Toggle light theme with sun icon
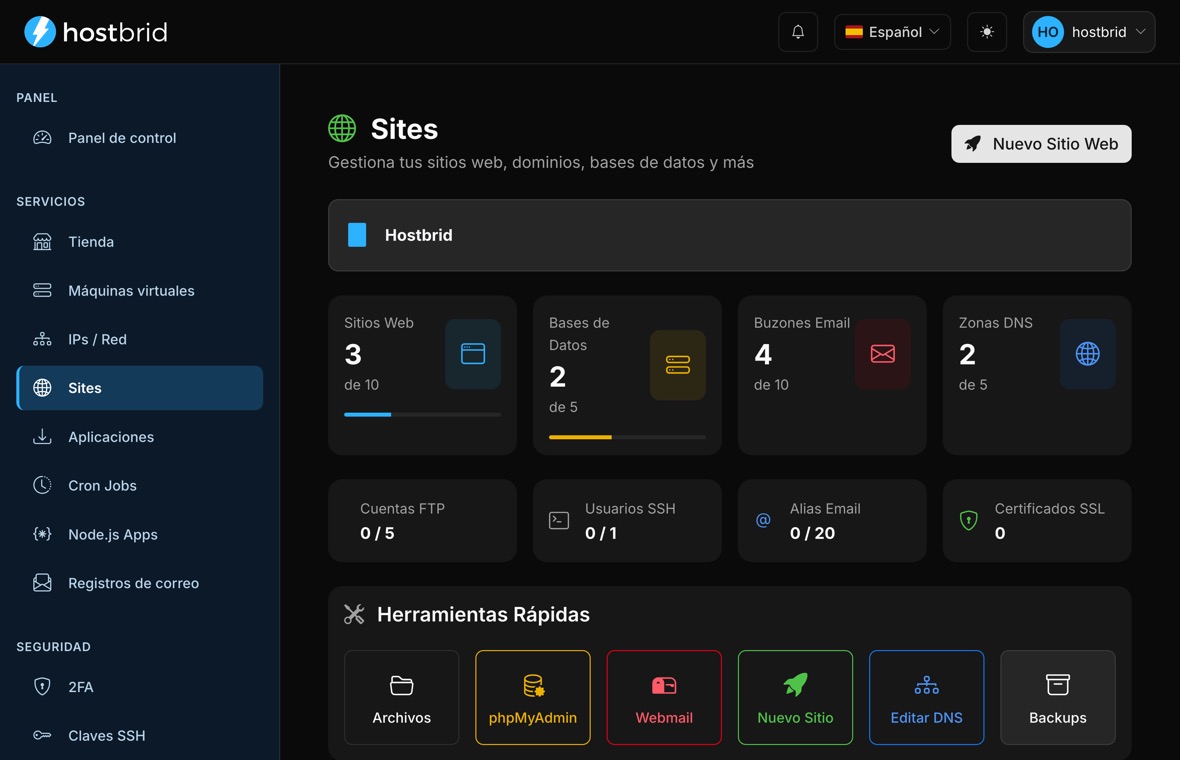Viewport: 1180px width, 760px height. tap(987, 32)
